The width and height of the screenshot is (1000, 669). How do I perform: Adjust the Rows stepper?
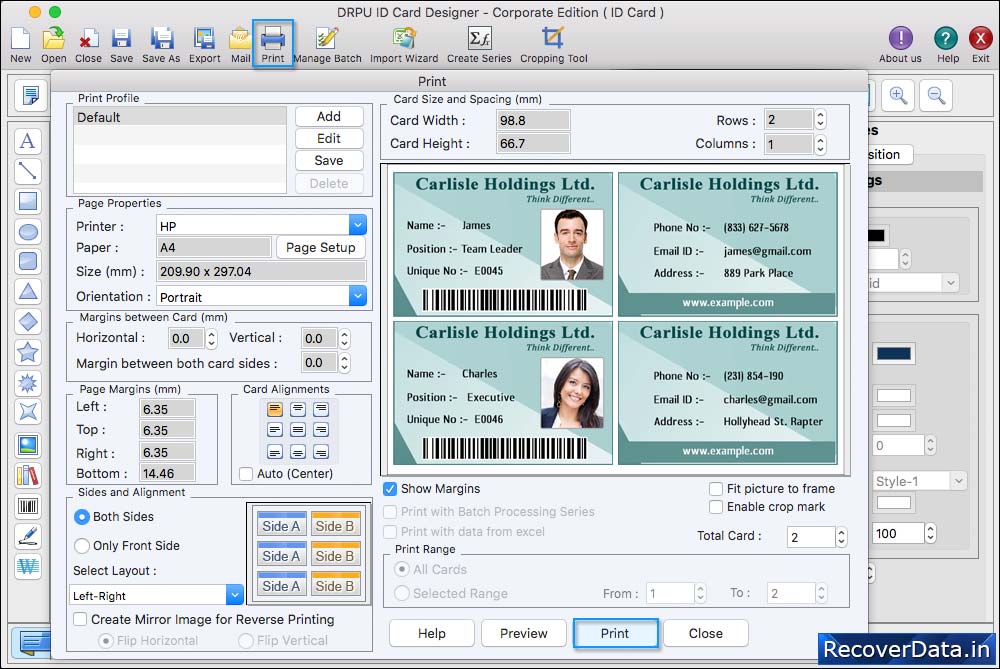pyautogui.click(x=820, y=119)
